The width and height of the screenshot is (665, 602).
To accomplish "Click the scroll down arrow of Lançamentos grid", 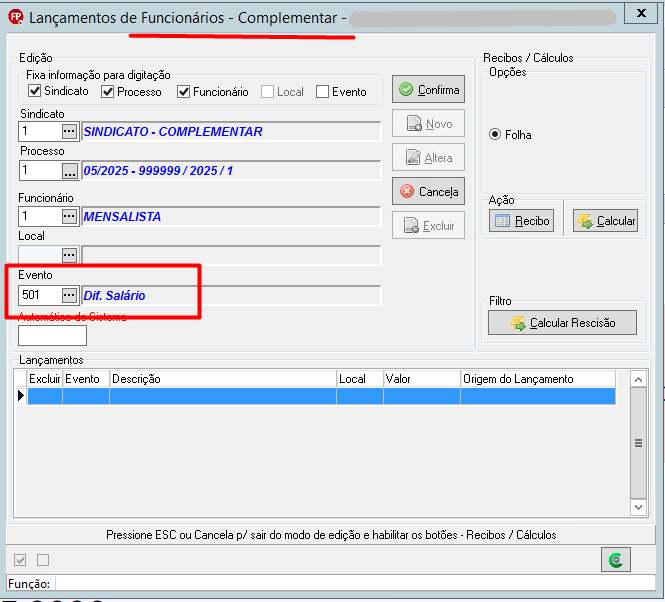I will (x=638, y=507).
